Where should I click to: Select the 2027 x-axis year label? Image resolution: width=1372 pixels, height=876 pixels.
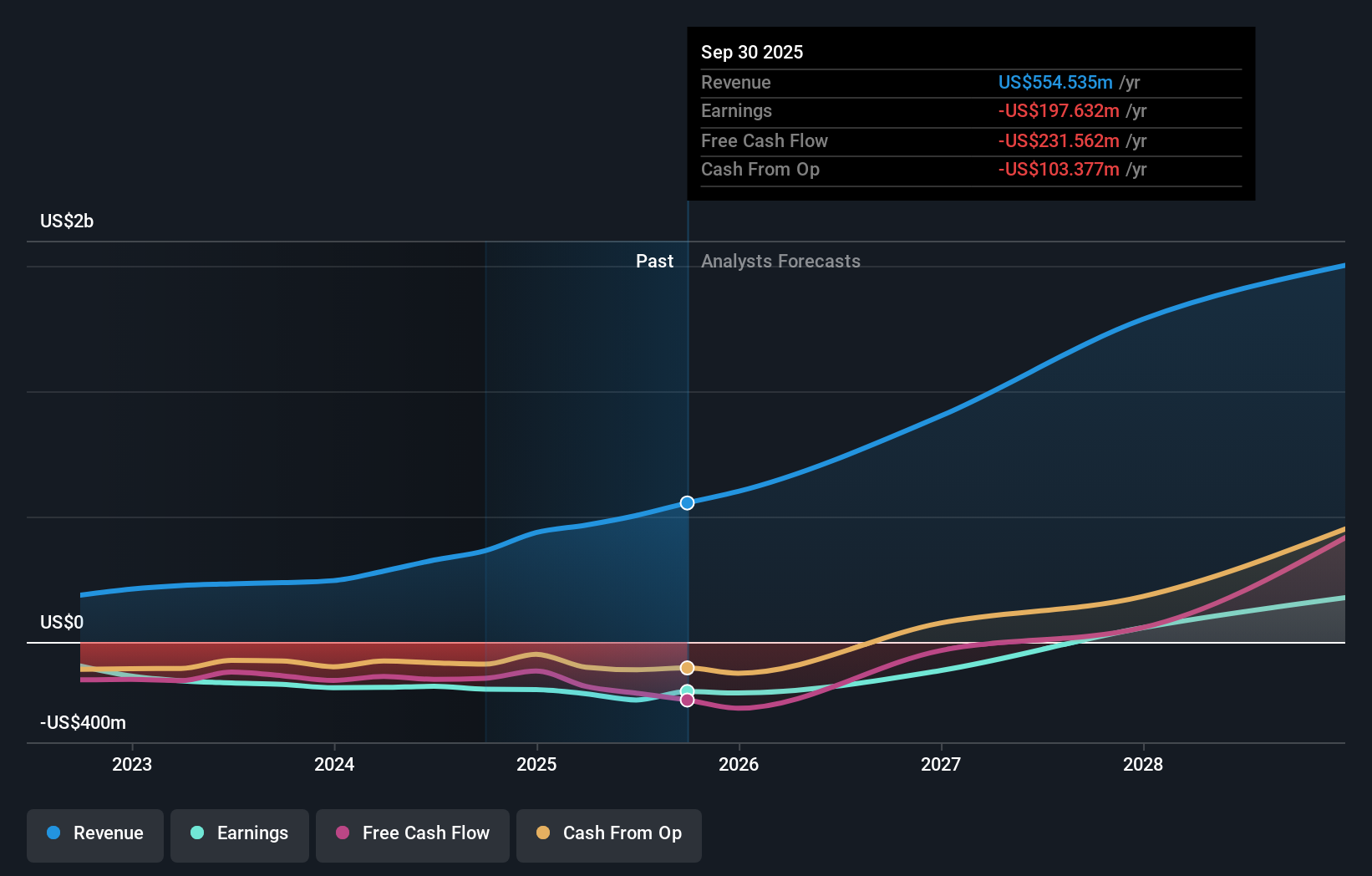(941, 764)
